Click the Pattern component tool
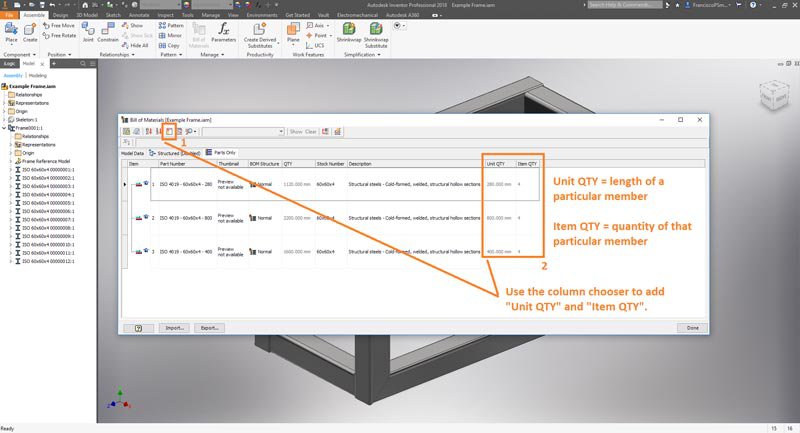This screenshot has width=800, height=433. pos(171,26)
